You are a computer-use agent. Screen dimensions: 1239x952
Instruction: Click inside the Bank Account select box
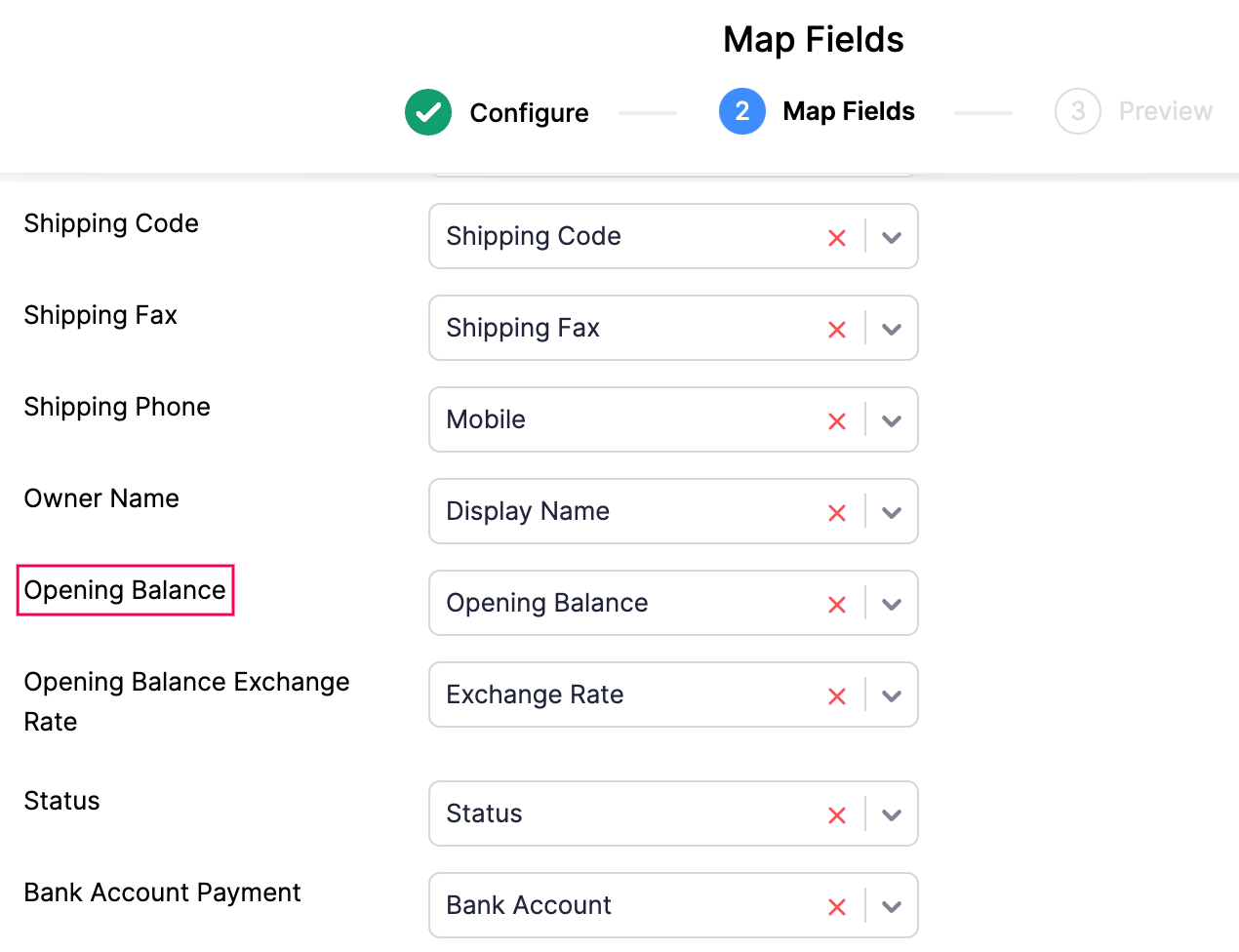click(624, 906)
